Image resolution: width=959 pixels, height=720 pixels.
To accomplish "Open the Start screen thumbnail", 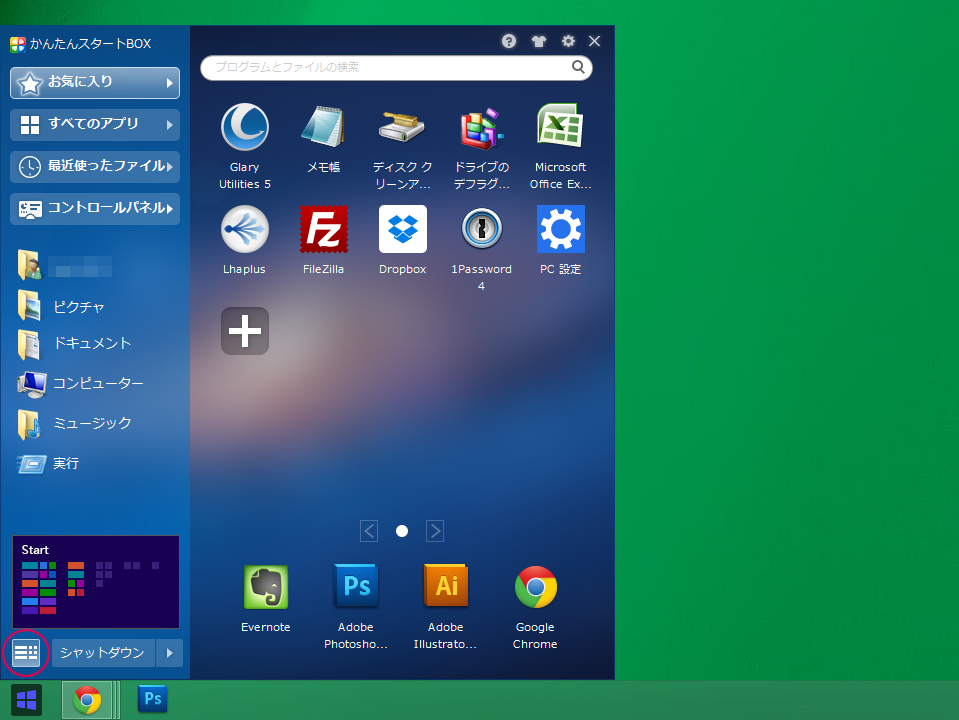I will (x=96, y=582).
